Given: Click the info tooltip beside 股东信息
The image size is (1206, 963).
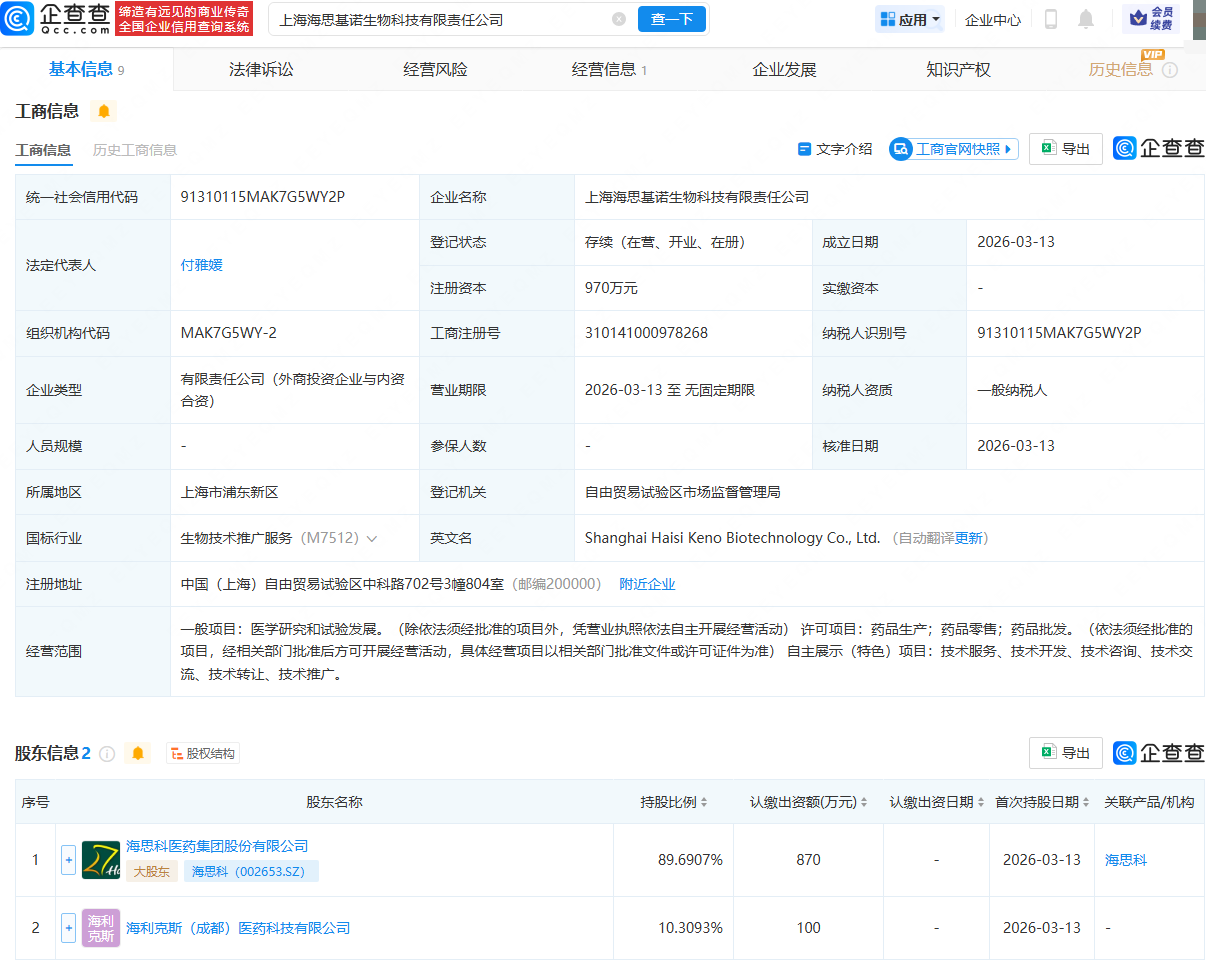Looking at the screenshot, I should click(109, 753).
